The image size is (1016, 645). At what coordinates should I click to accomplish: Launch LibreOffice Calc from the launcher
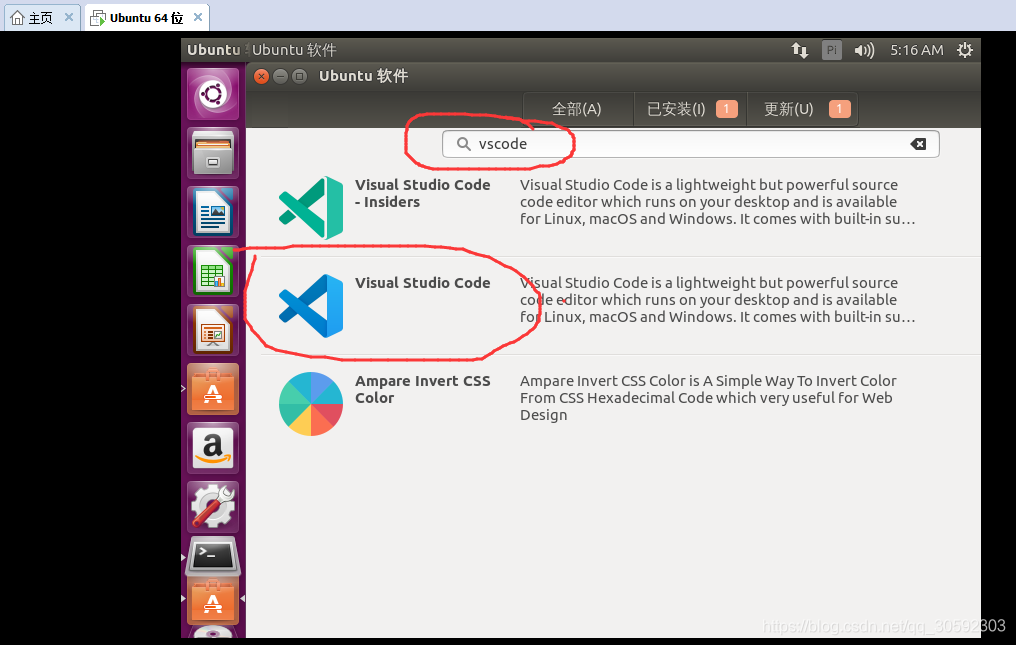213,271
